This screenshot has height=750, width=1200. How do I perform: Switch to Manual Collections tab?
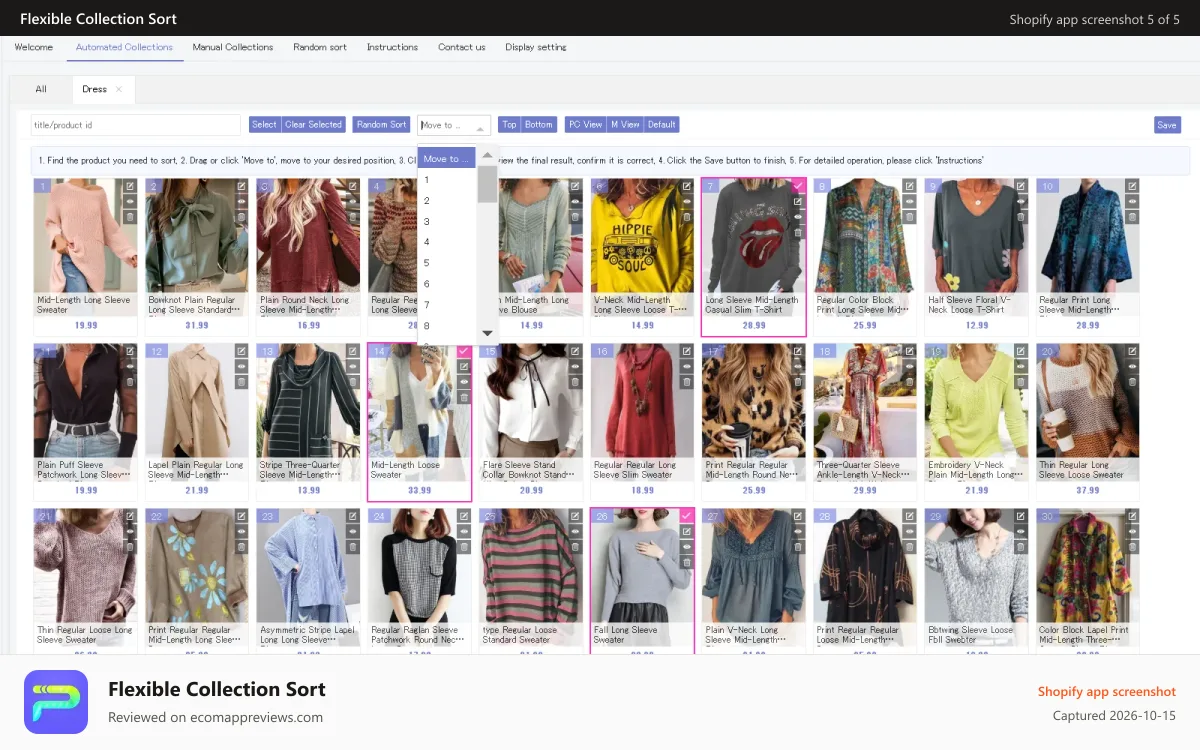coord(233,47)
